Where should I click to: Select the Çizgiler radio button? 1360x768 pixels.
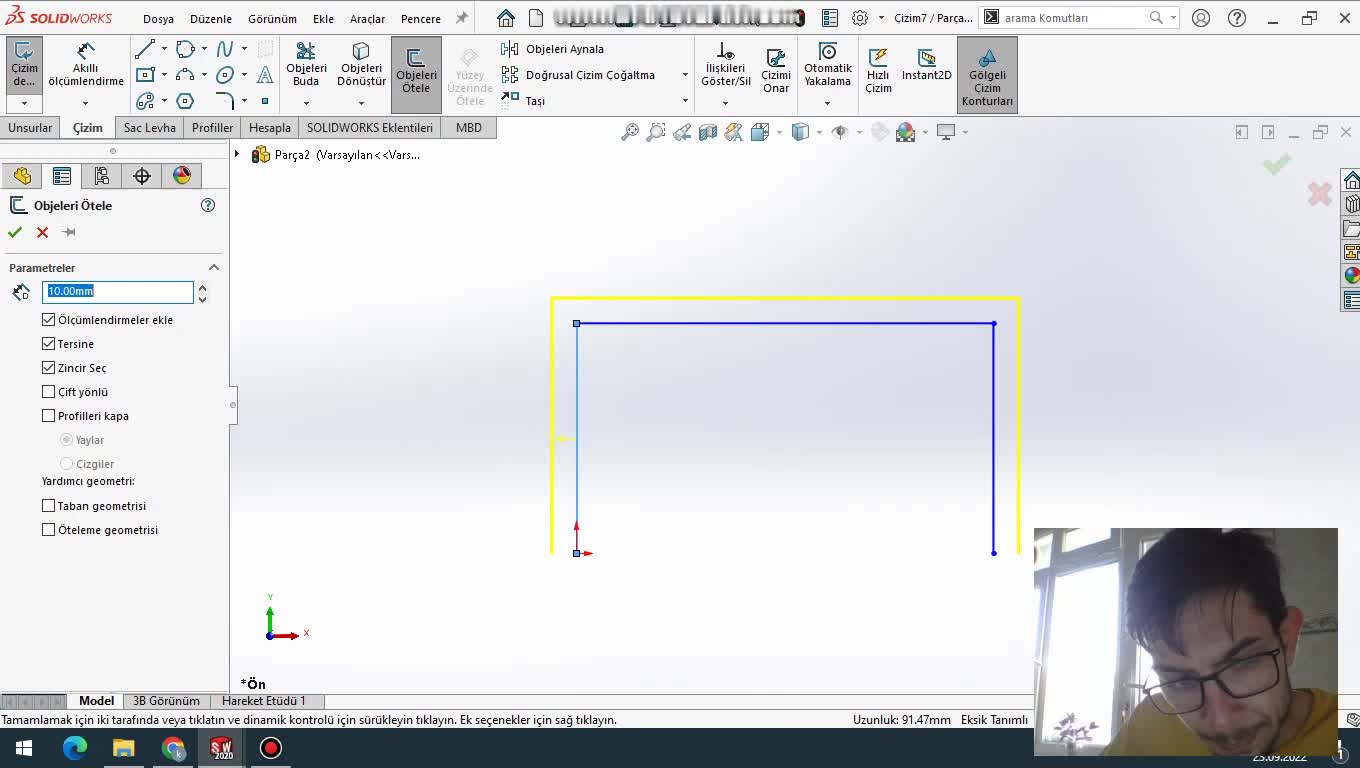click(x=66, y=464)
